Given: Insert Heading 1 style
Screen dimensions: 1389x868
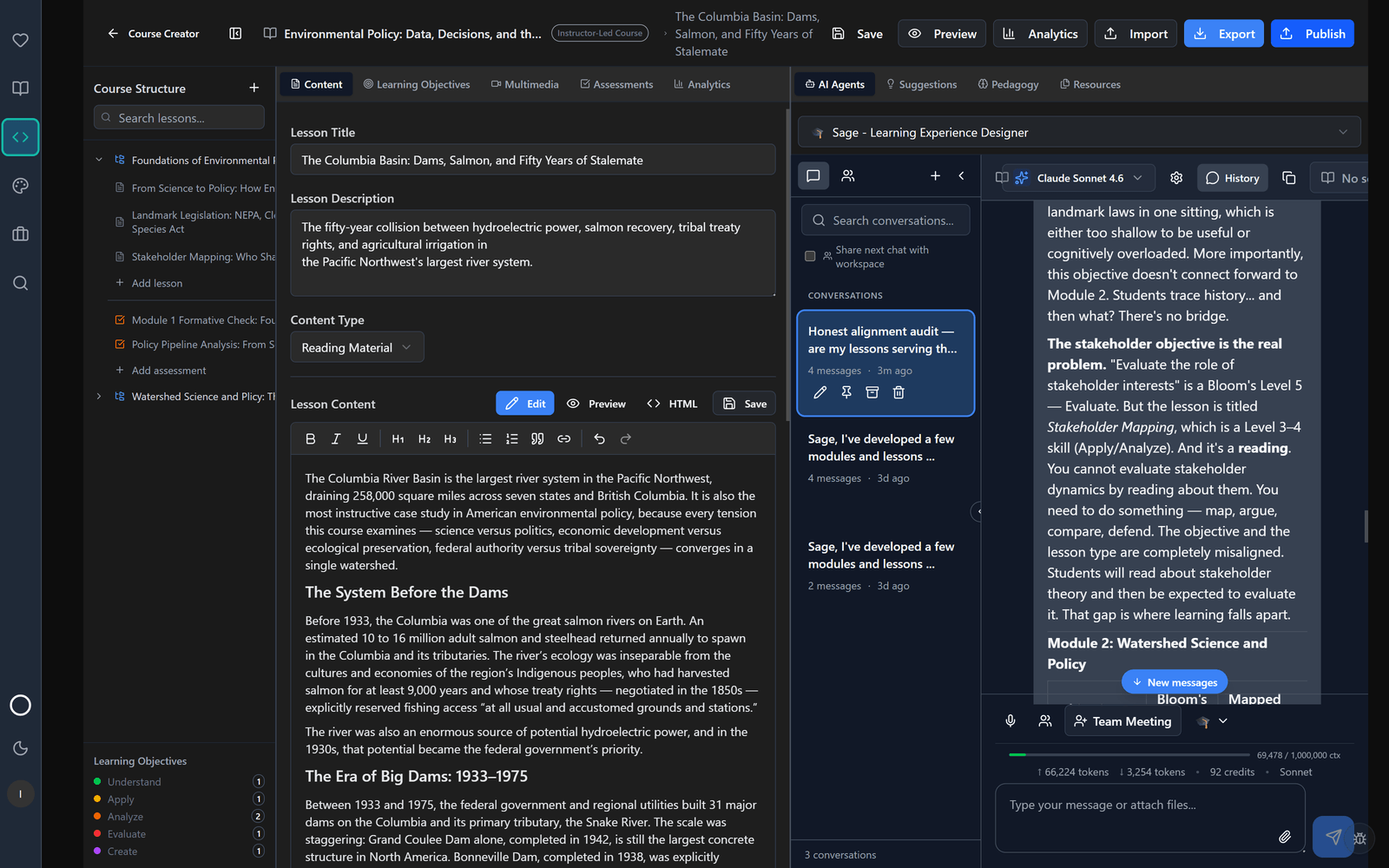Looking at the screenshot, I should pyautogui.click(x=398, y=439).
